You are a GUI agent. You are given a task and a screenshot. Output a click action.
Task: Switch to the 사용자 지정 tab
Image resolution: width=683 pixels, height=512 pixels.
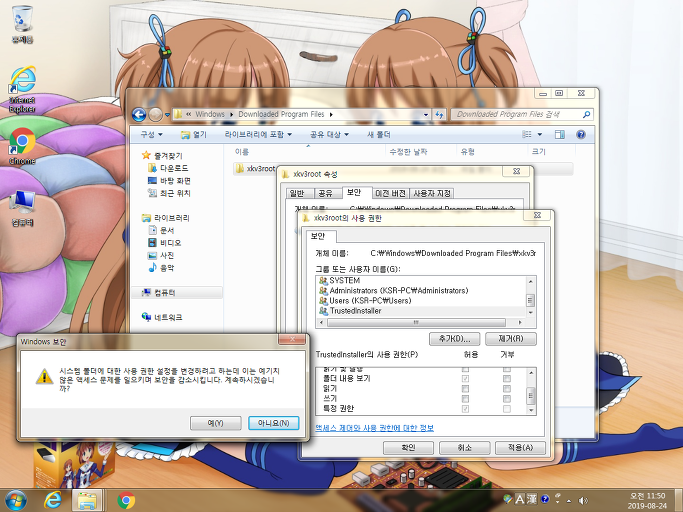tap(432, 193)
